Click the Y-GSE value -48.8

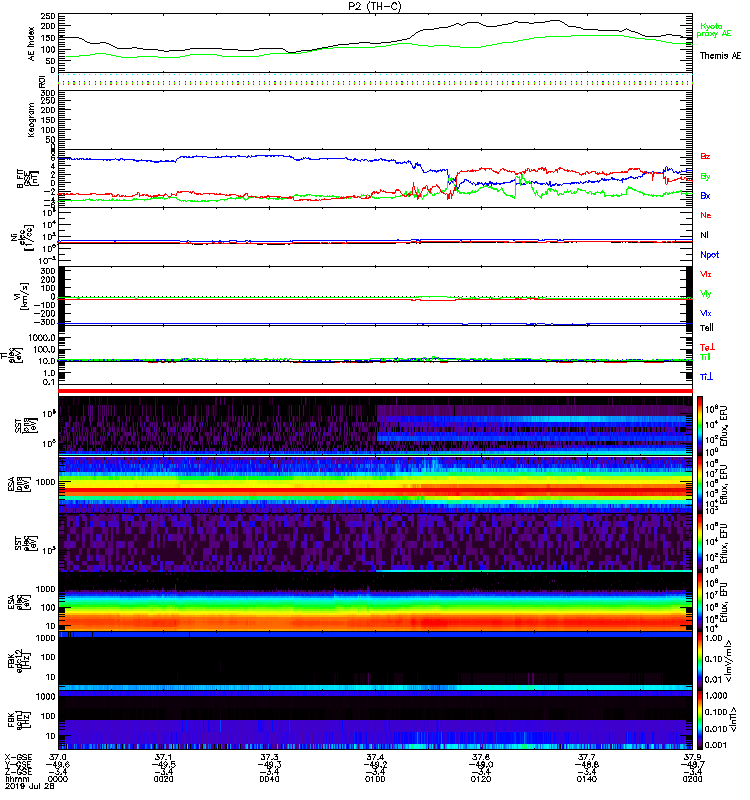click(587, 764)
